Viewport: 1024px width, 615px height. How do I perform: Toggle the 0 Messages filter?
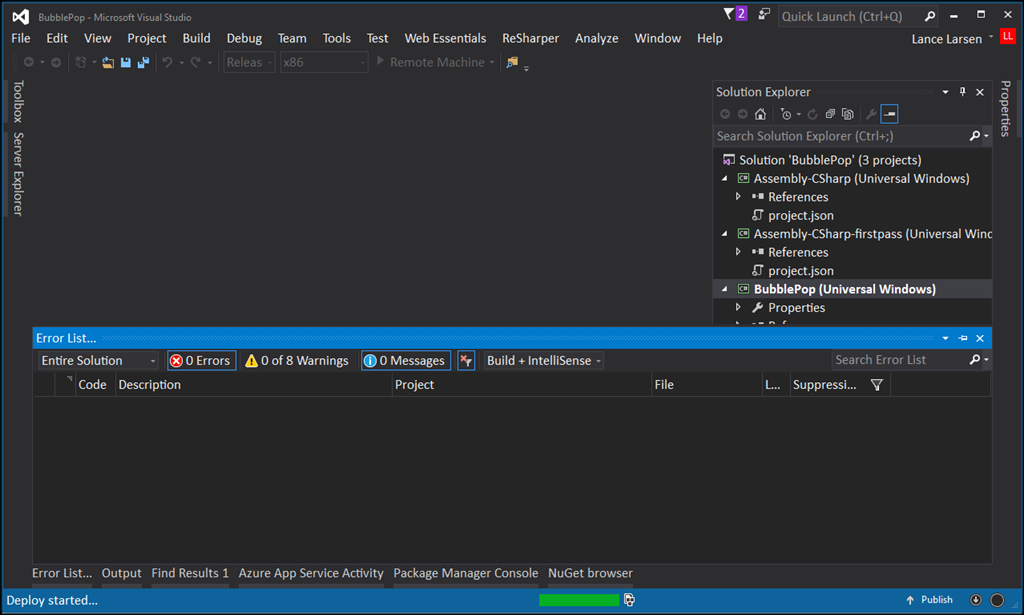406,360
